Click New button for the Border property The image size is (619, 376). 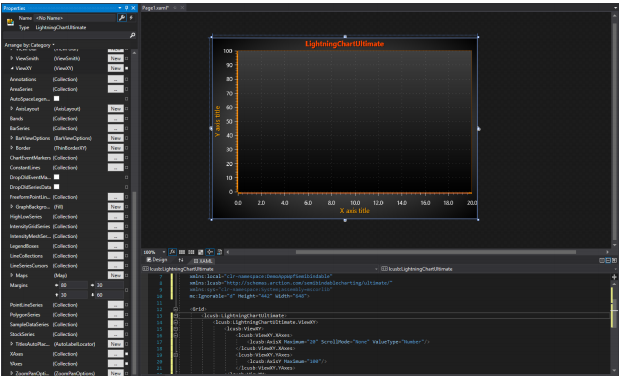click(x=116, y=148)
